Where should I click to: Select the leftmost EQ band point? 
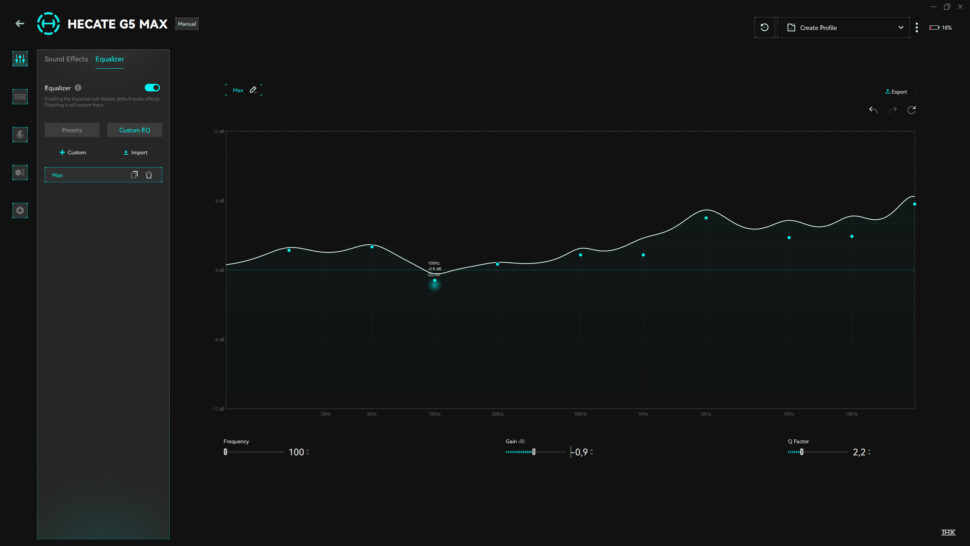tap(289, 250)
